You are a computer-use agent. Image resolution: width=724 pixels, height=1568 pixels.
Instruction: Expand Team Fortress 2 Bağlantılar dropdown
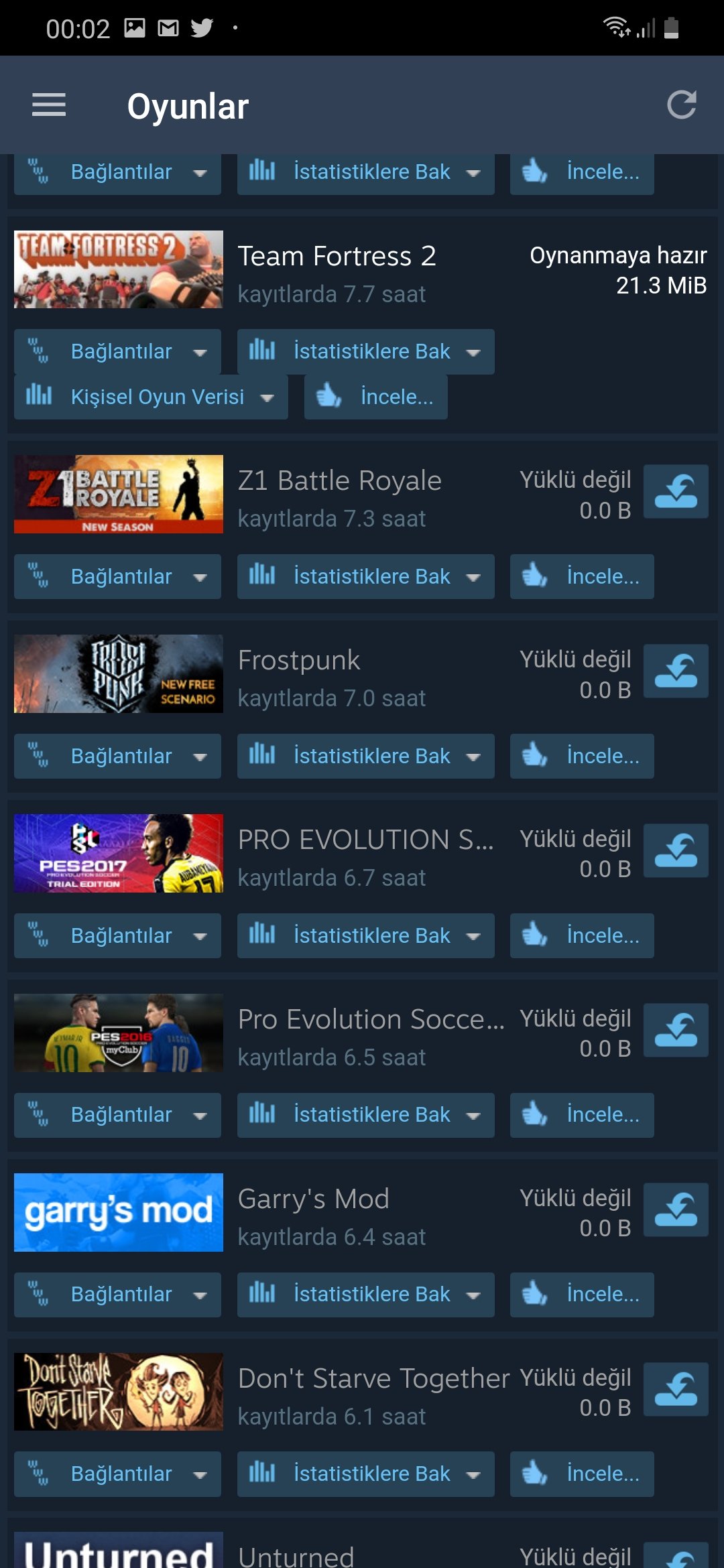pyautogui.click(x=117, y=352)
